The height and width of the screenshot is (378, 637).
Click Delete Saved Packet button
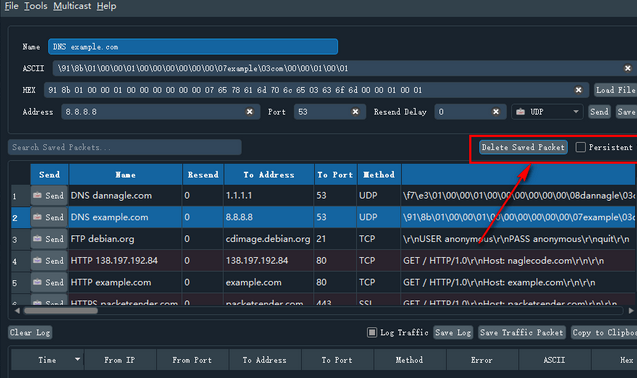coord(523,147)
